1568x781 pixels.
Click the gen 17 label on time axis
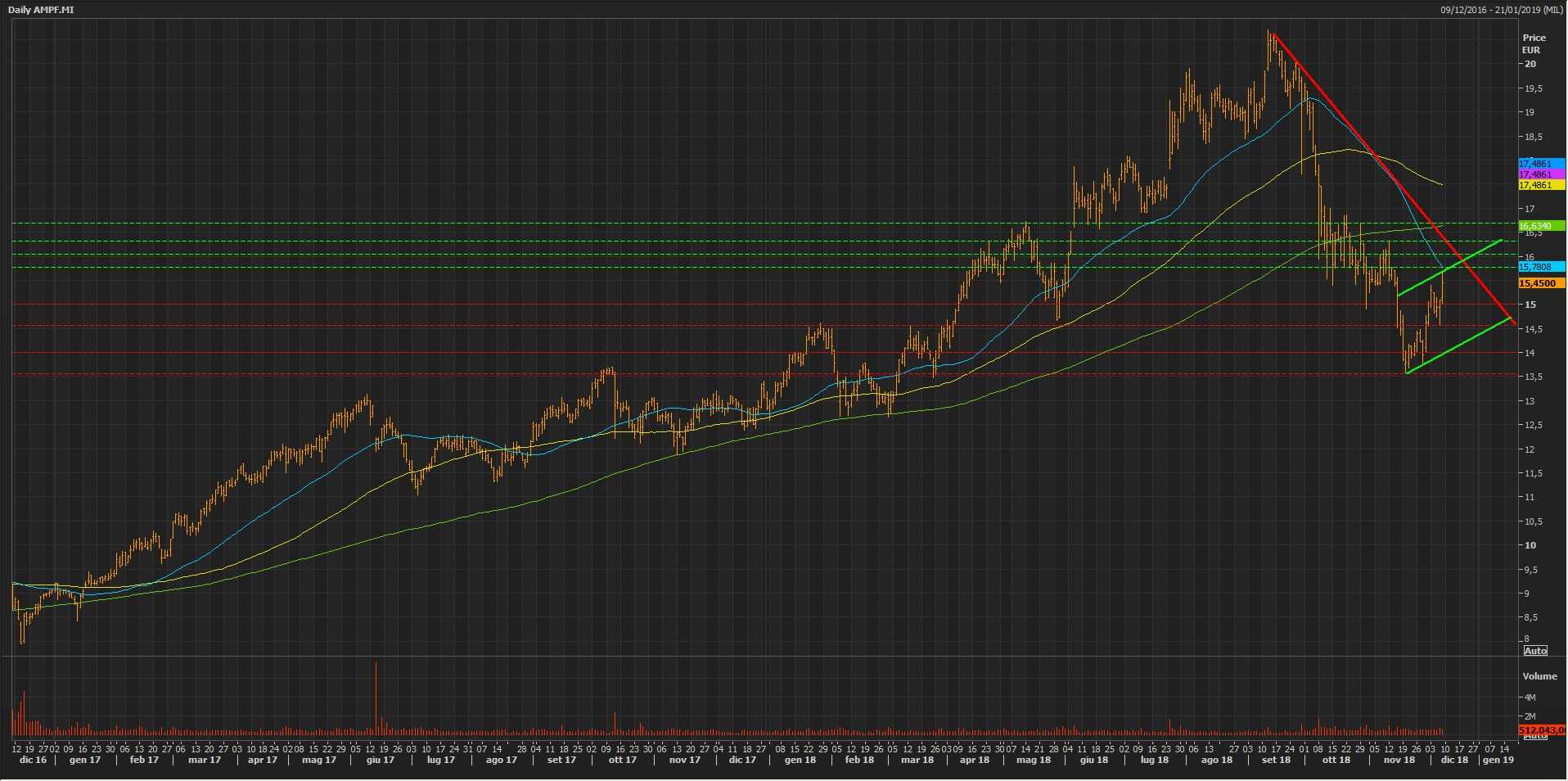pos(85,760)
